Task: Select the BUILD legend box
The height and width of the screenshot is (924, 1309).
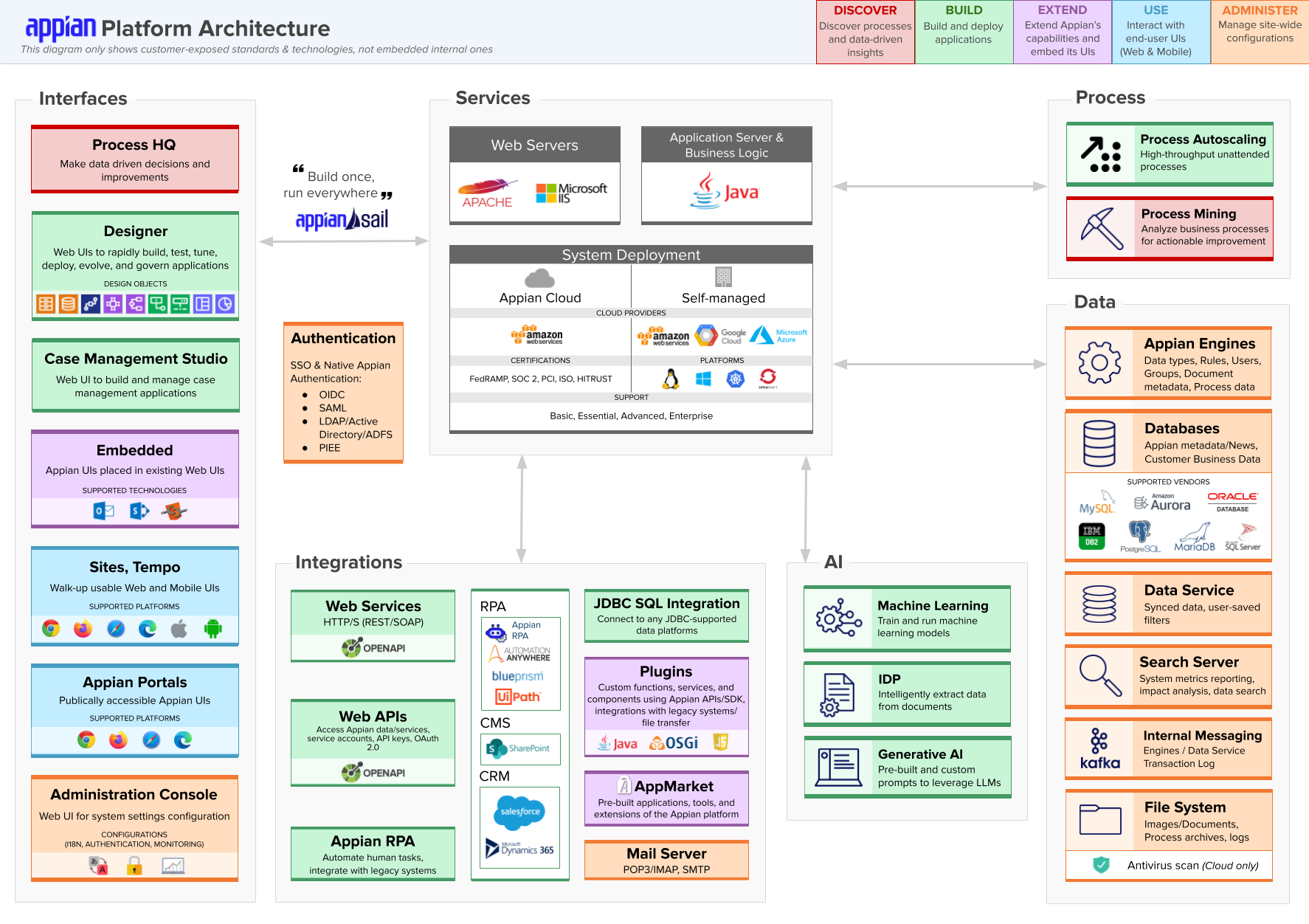Action: point(964,32)
